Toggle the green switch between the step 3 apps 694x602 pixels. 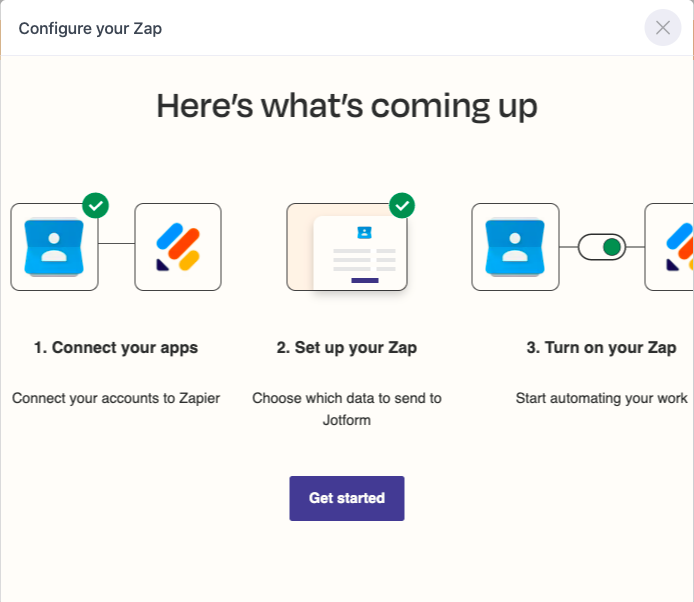pos(602,247)
